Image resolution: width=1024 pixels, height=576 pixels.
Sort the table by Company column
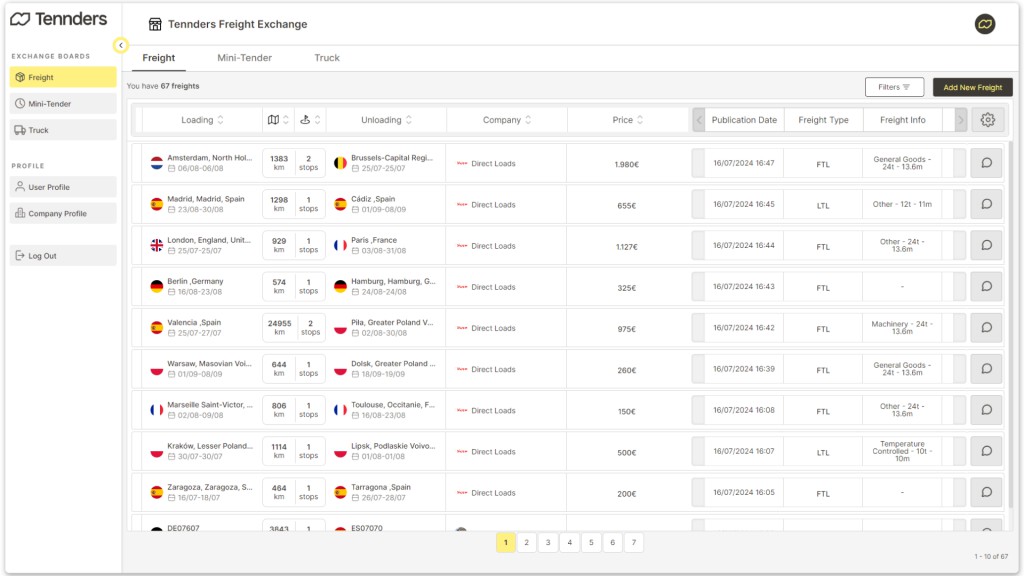tap(507, 120)
